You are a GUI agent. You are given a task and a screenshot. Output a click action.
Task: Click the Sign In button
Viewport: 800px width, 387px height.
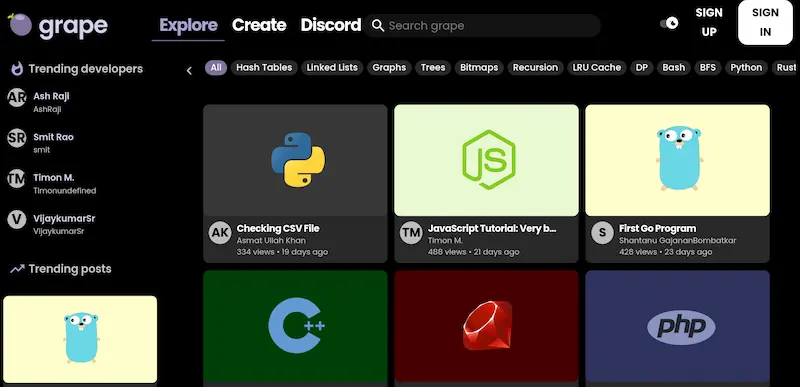765,22
